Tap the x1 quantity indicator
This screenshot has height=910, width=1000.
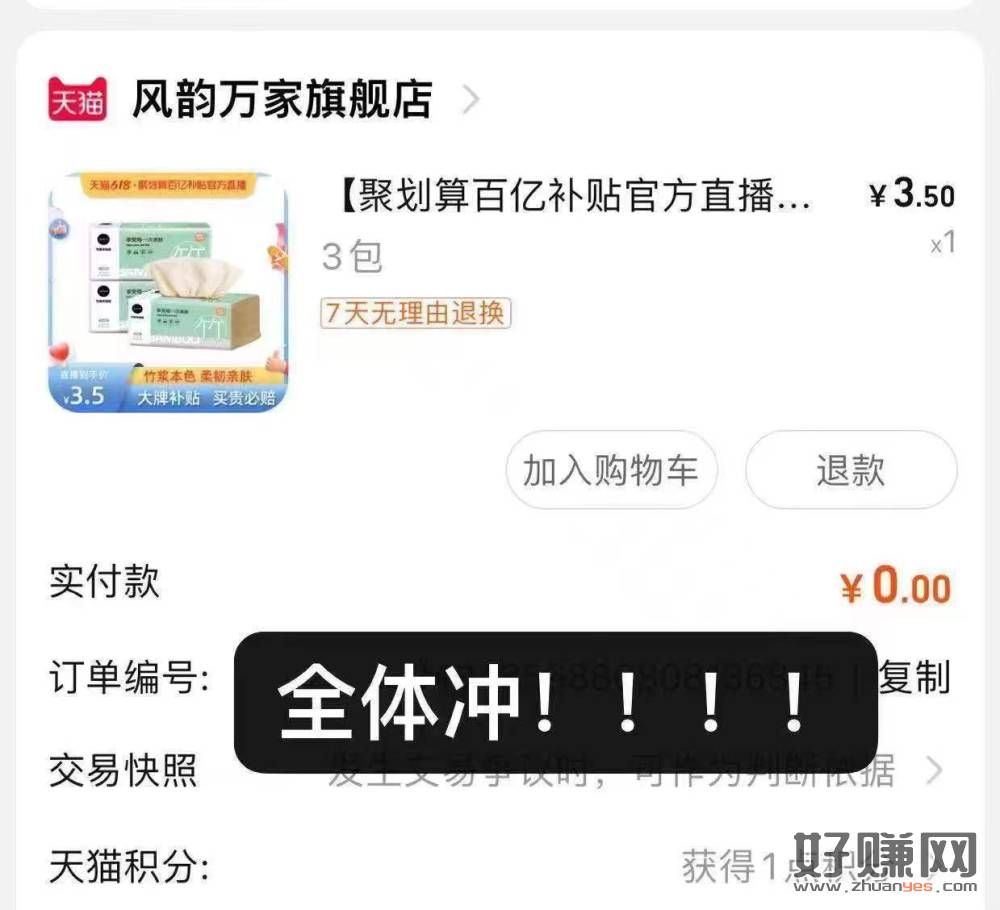point(943,243)
